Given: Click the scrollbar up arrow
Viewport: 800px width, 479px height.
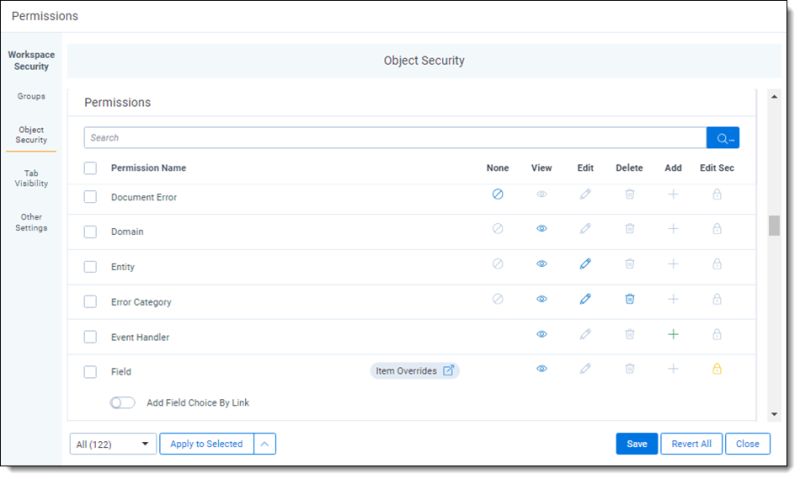Looking at the screenshot, I should [x=774, y=96].
